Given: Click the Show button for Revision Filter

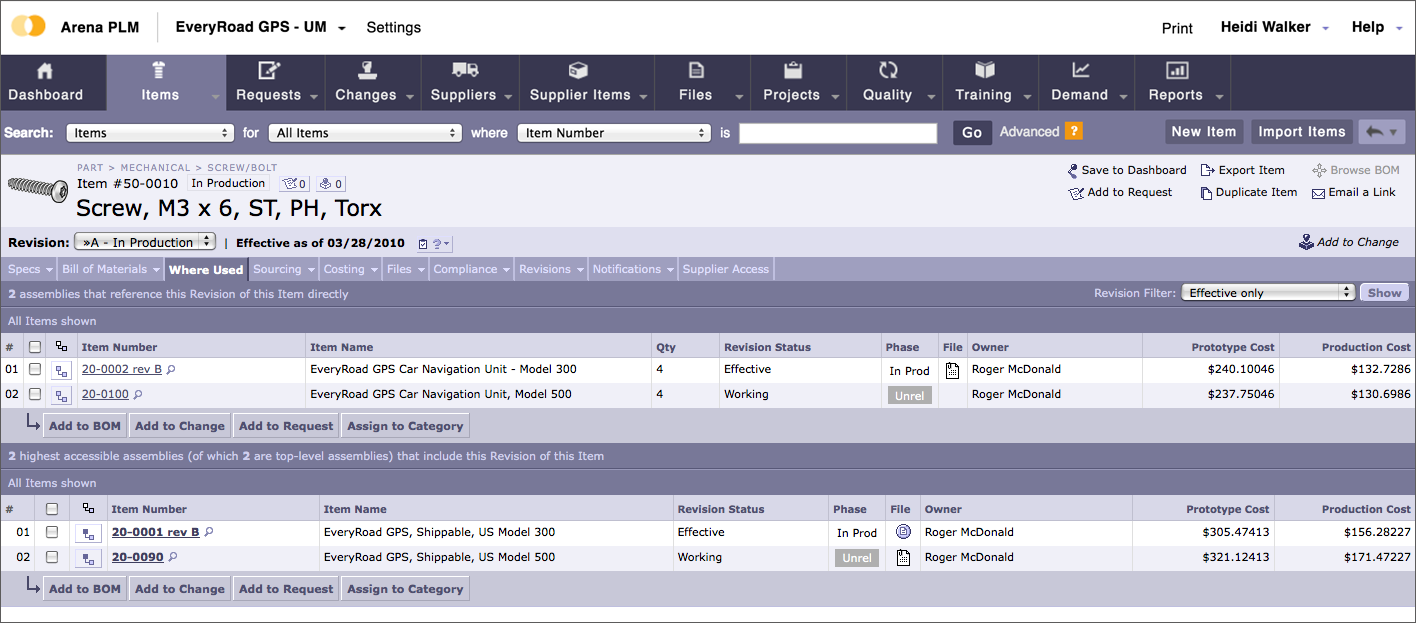Looking at the screenshot, I should tap(1384, 292).
